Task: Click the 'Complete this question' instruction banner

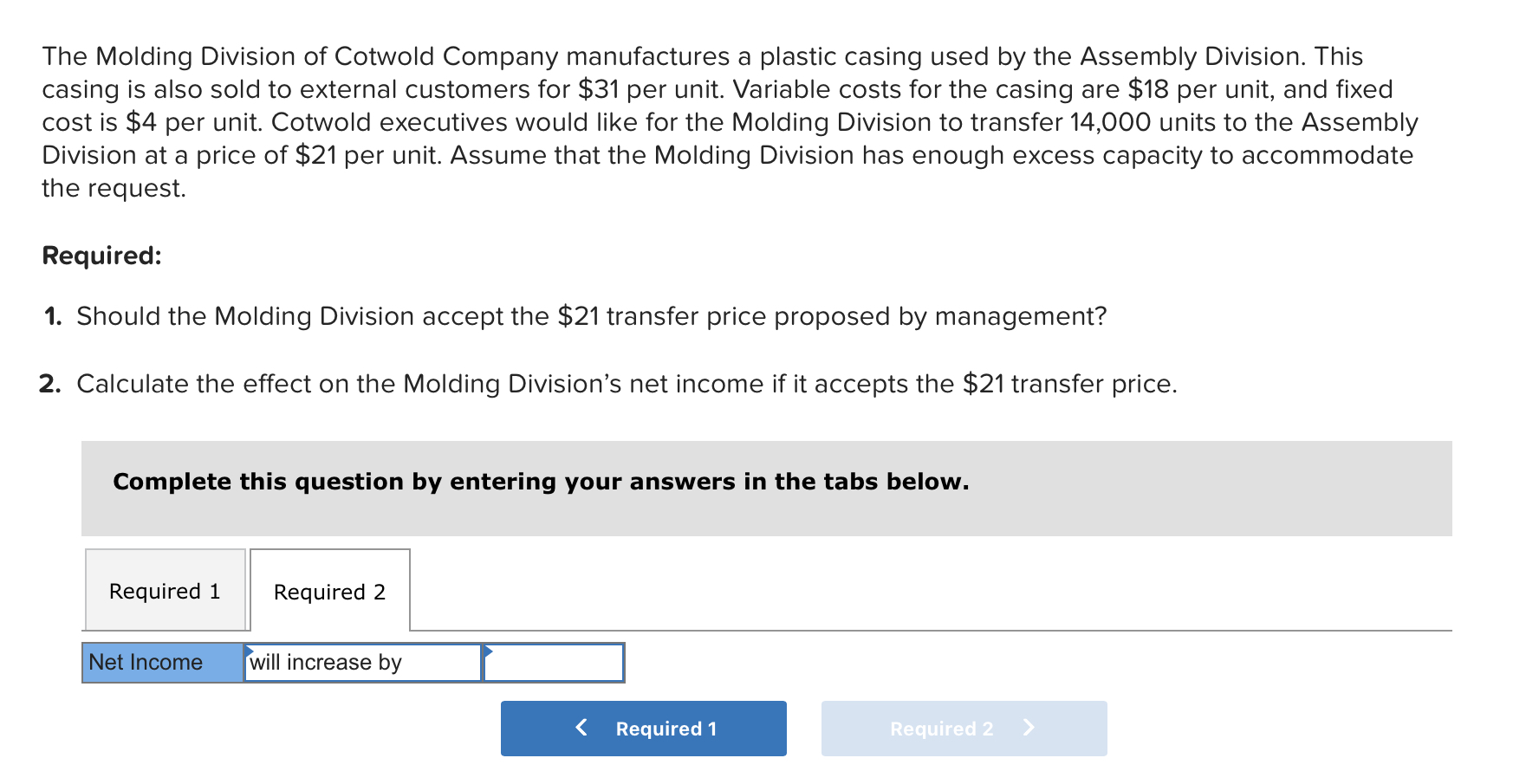Action: (767, 489)
